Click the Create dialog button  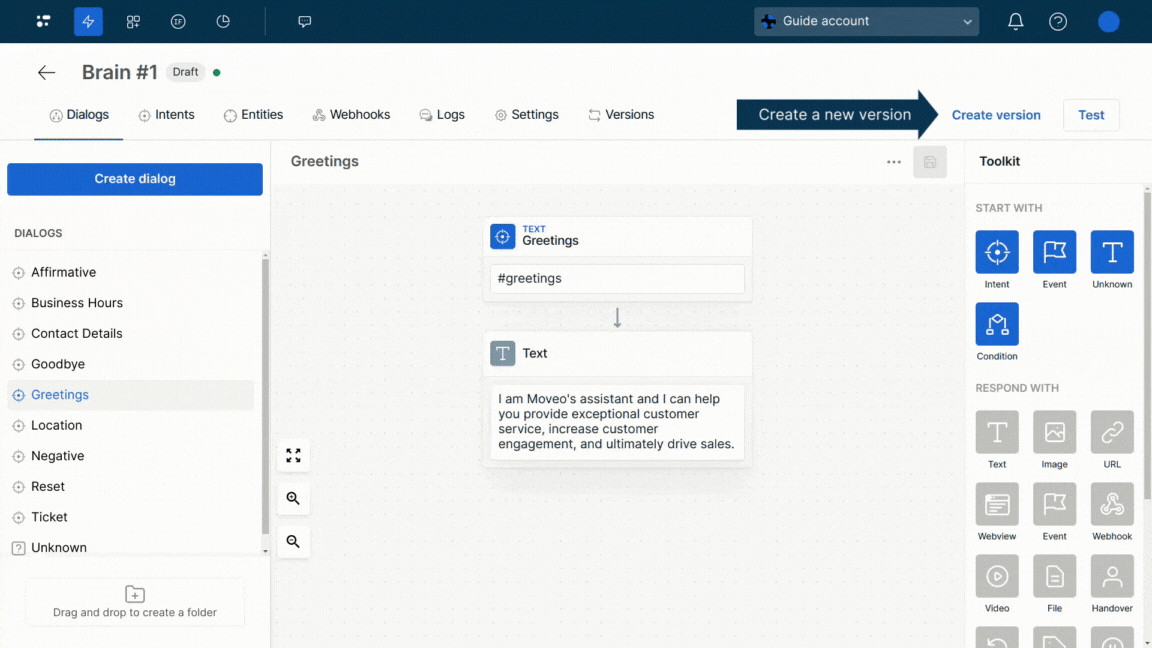pyautogui.click(x=135, y=179)
